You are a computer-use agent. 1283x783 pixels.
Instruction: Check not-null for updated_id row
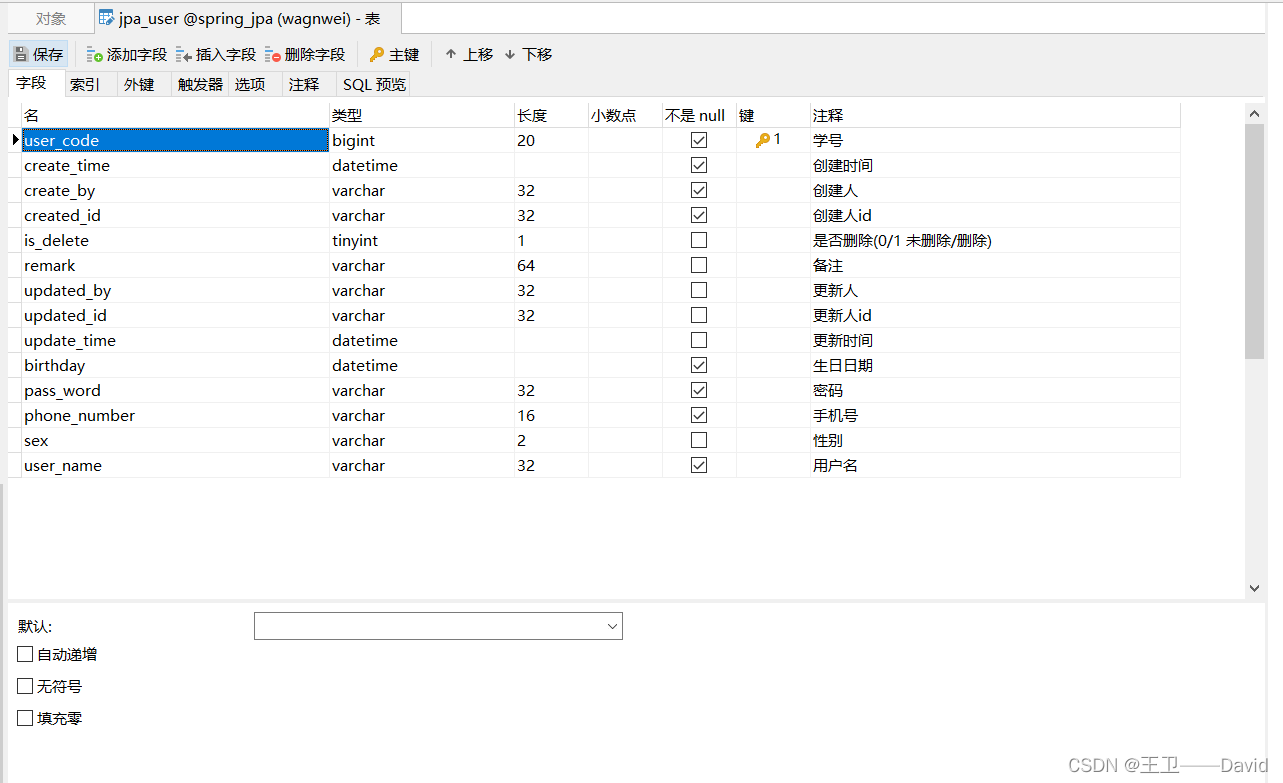[x=699, y=315]
